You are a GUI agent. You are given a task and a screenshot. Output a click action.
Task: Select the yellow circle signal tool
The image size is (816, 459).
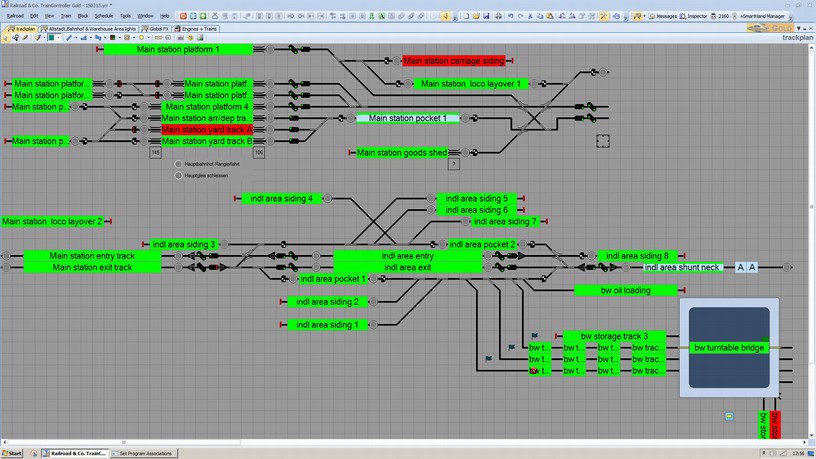(x=142, y=37)
